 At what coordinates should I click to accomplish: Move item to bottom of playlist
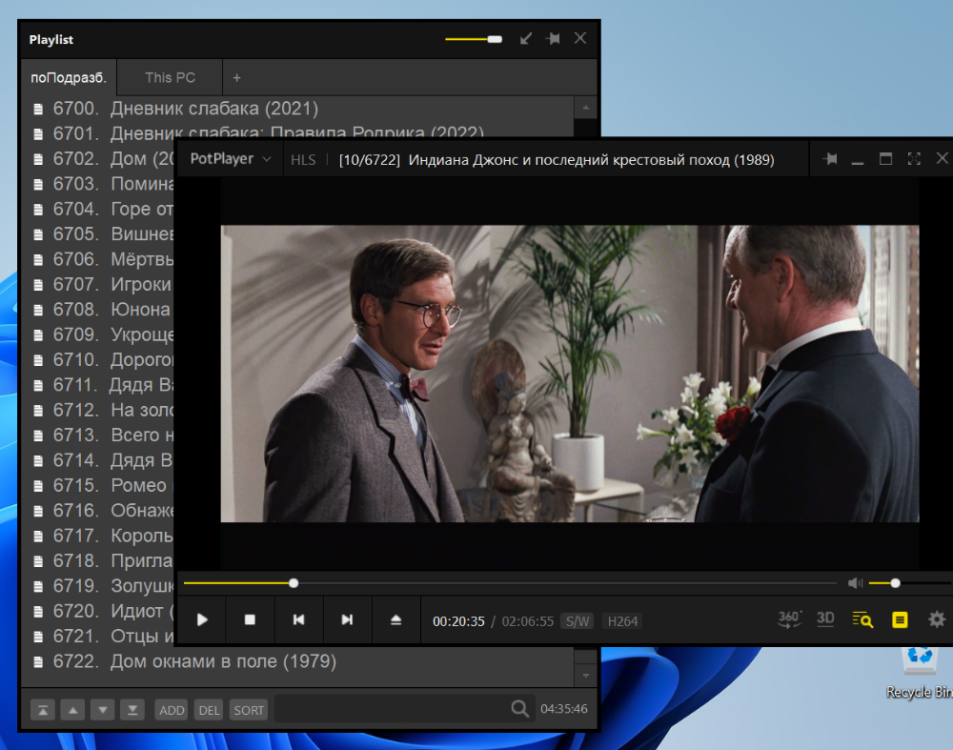pos(132,710)
